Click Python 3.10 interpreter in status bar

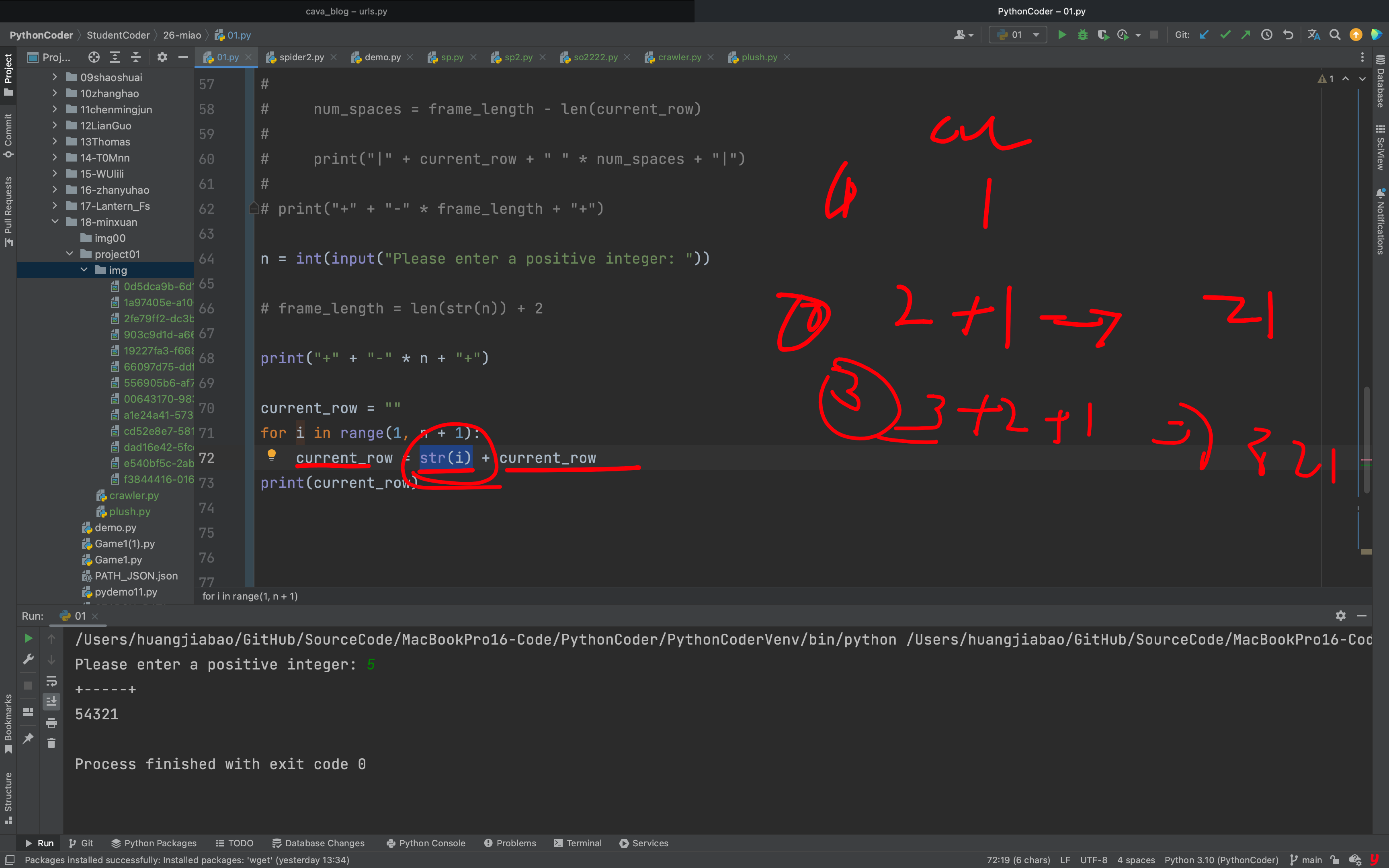(1221, 860)
